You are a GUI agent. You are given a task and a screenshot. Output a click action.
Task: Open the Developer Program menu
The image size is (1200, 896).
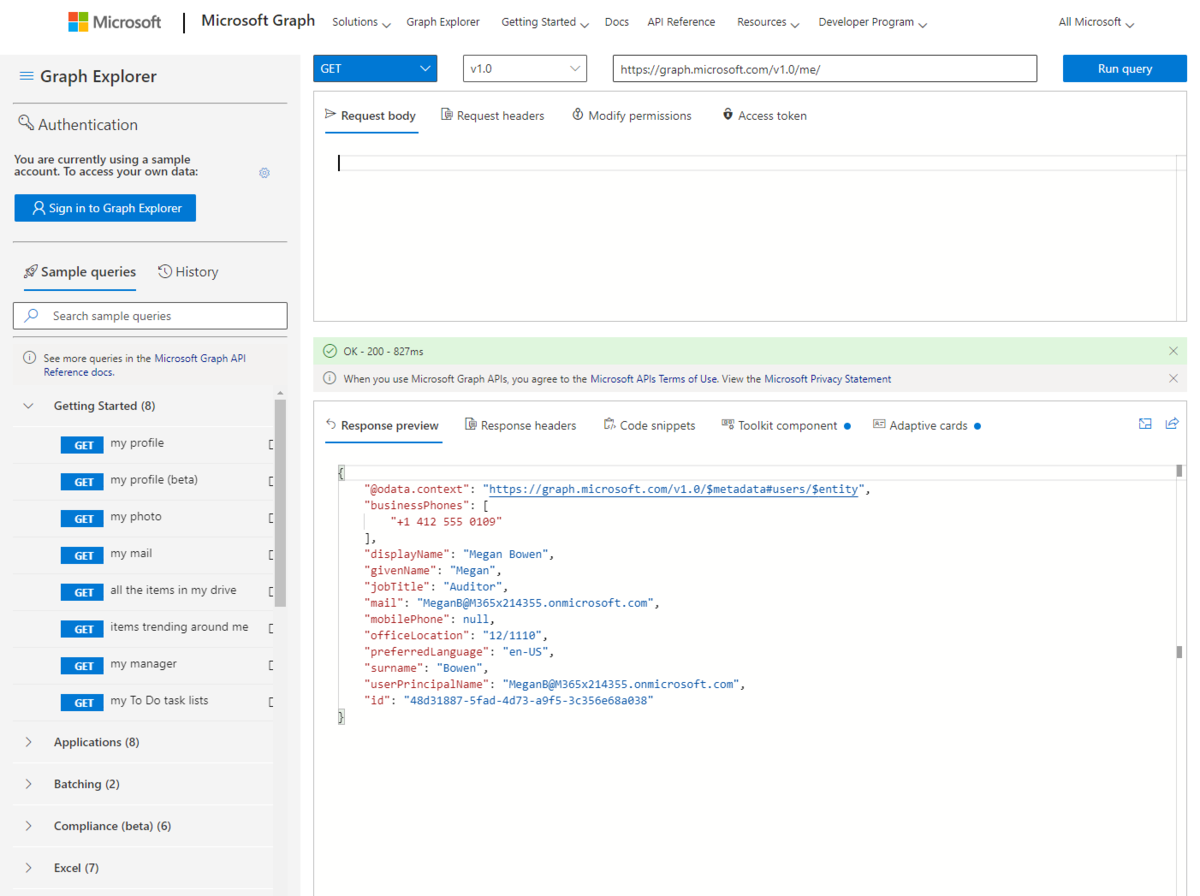point(872,22)
